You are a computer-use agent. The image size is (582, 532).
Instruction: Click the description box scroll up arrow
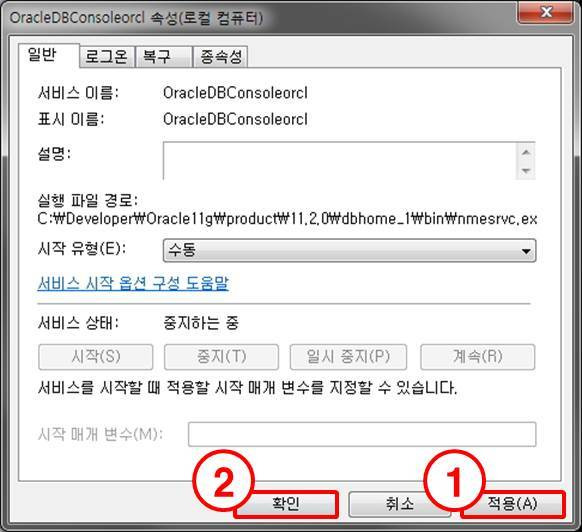tap(526, 152)
